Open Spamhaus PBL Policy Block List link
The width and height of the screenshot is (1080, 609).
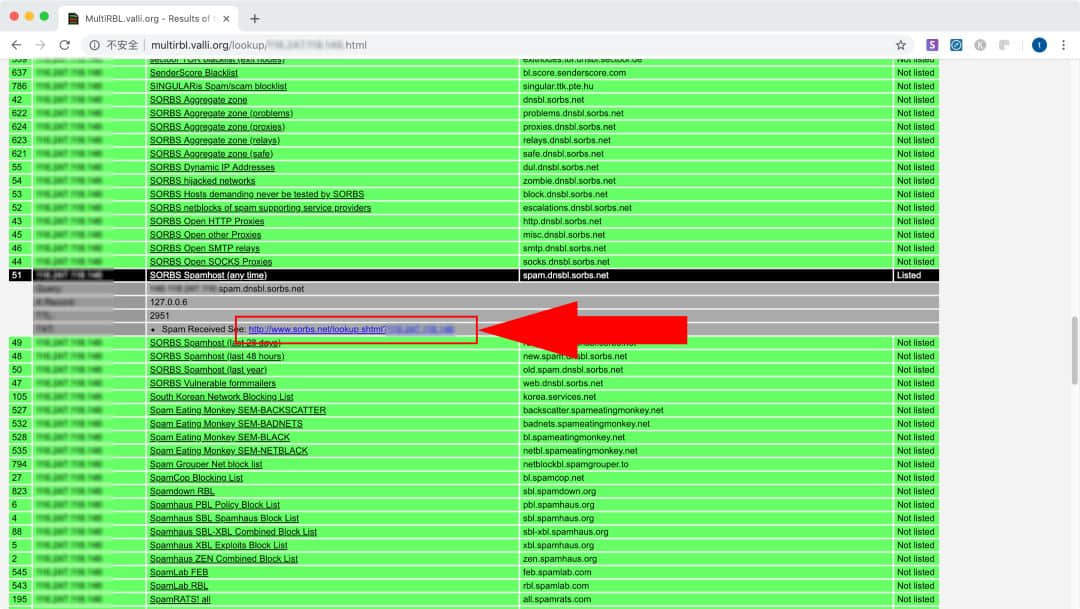(x=215, y=504)
